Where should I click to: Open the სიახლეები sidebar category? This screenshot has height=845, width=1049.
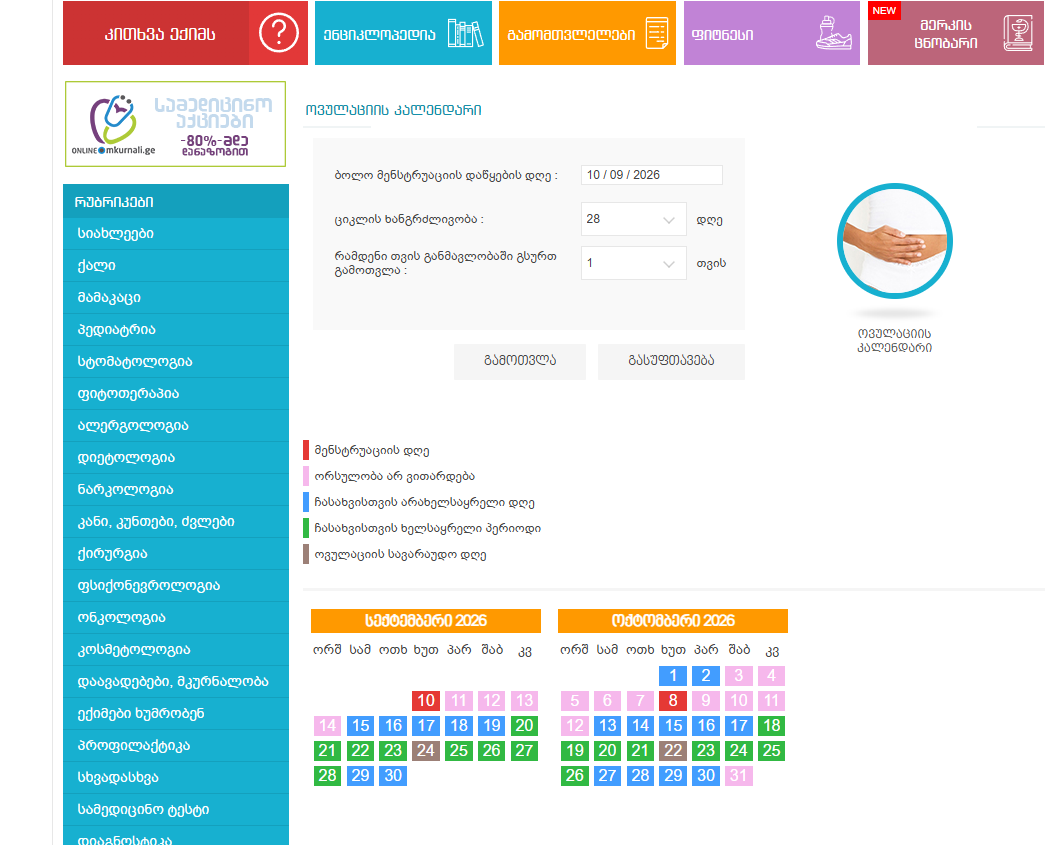click(x=176, y=233)
